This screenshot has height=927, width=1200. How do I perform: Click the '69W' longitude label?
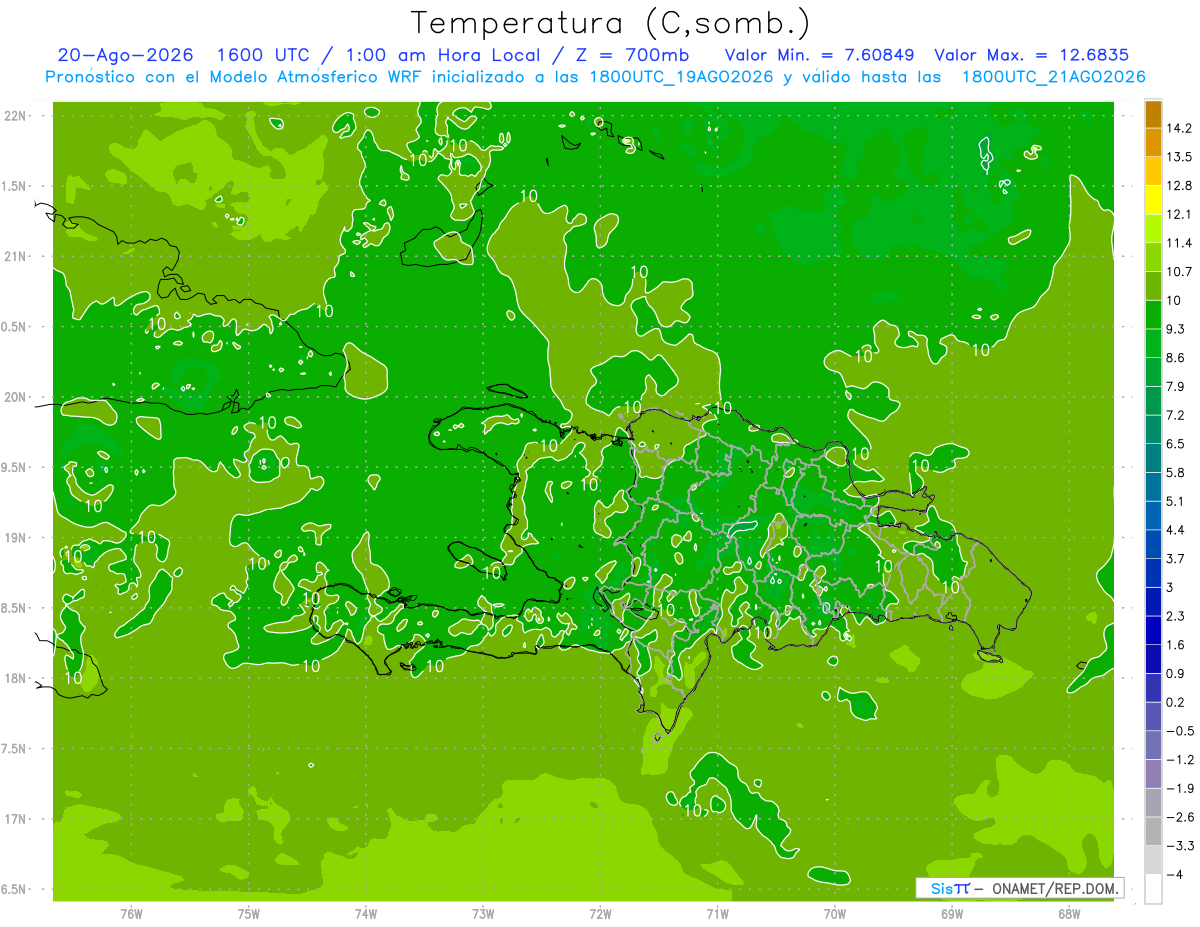click(951, 914)
